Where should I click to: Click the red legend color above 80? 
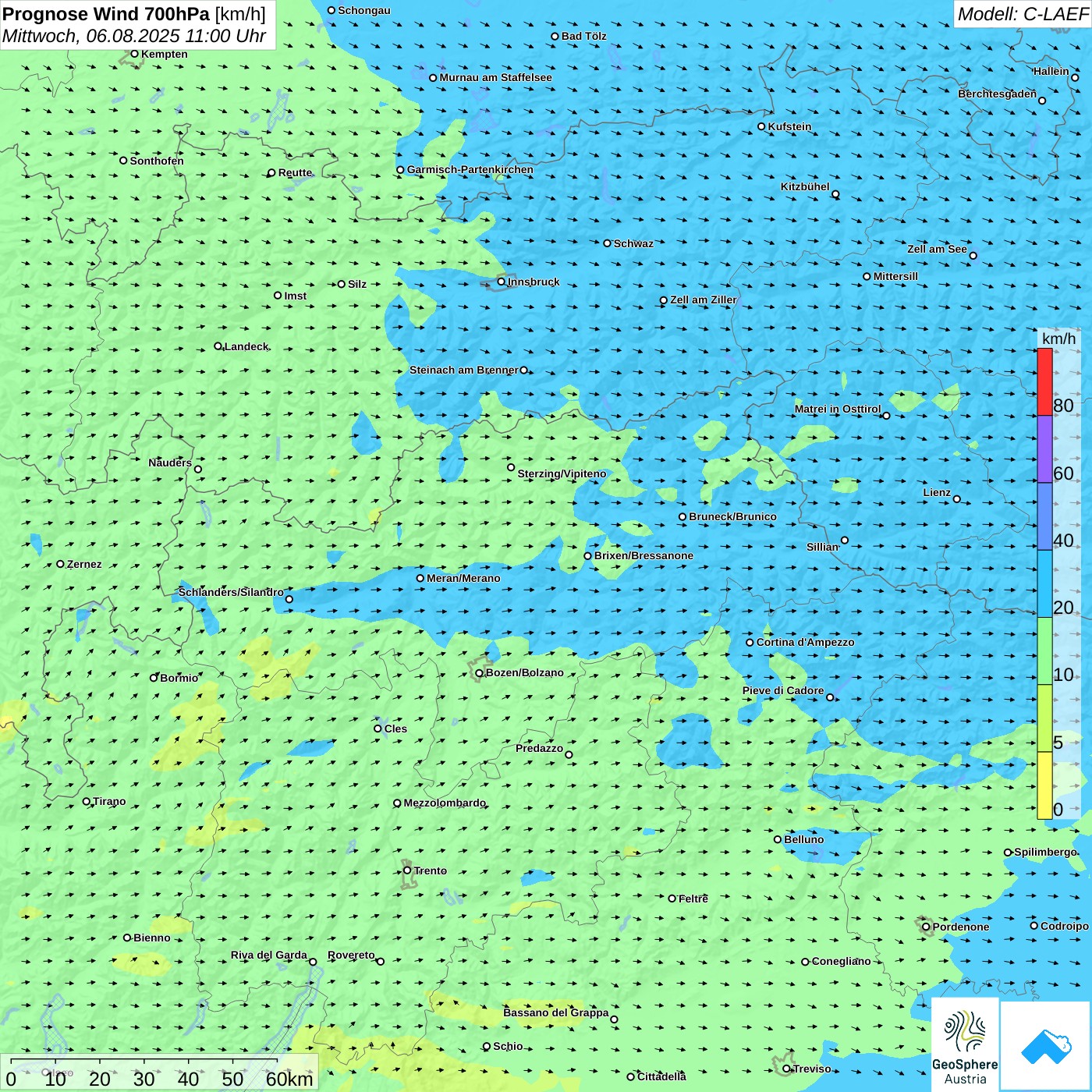1044,381
